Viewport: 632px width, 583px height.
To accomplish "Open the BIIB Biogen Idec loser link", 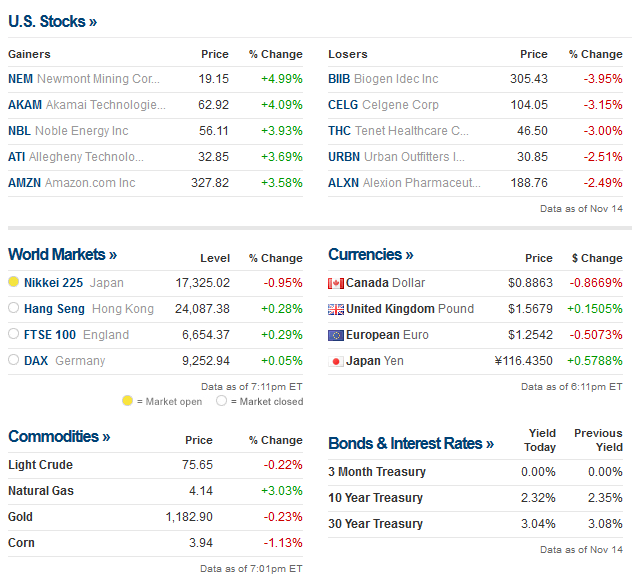I will click(383, 79).
